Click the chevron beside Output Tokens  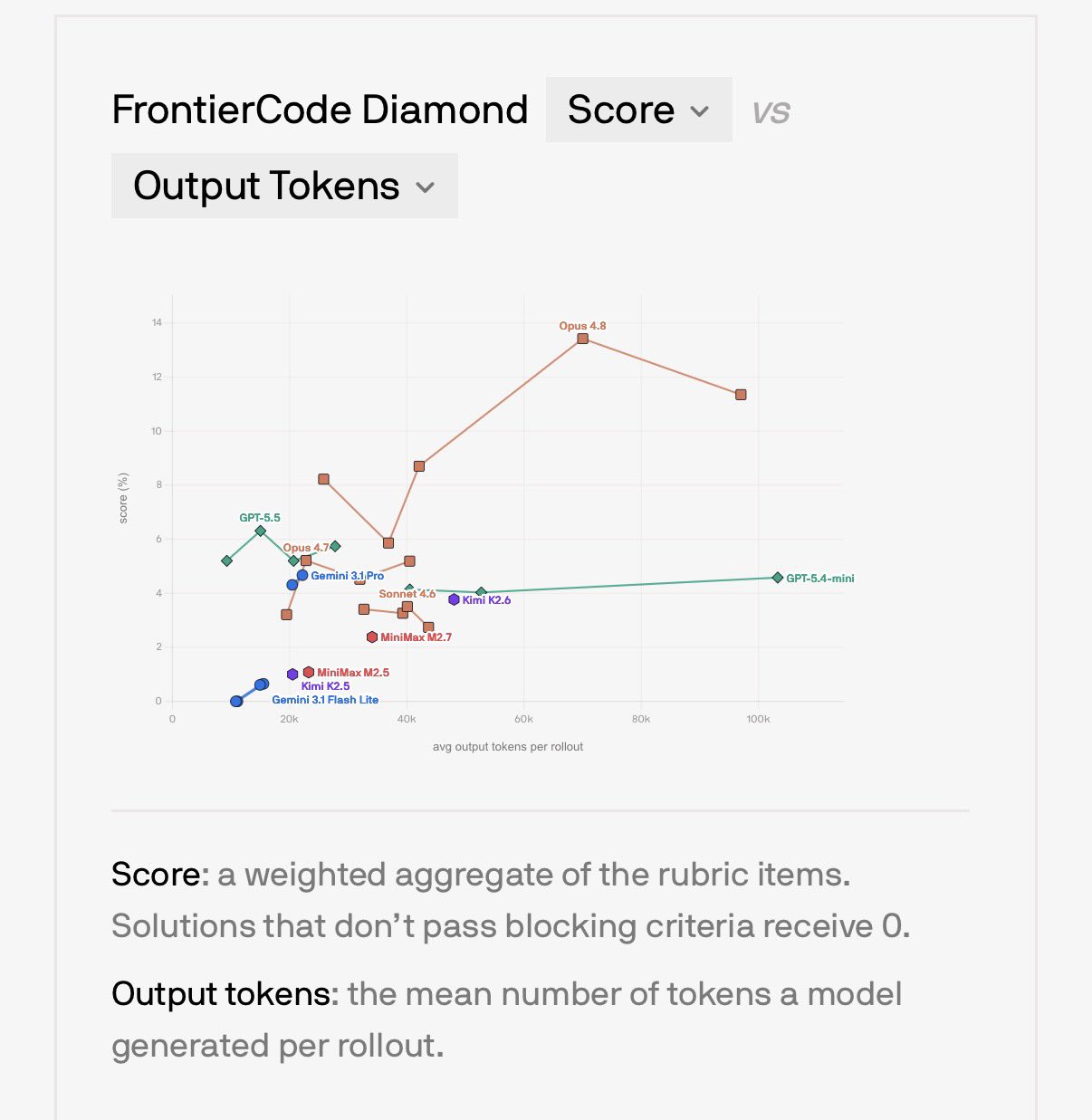[x=426, y=187]
